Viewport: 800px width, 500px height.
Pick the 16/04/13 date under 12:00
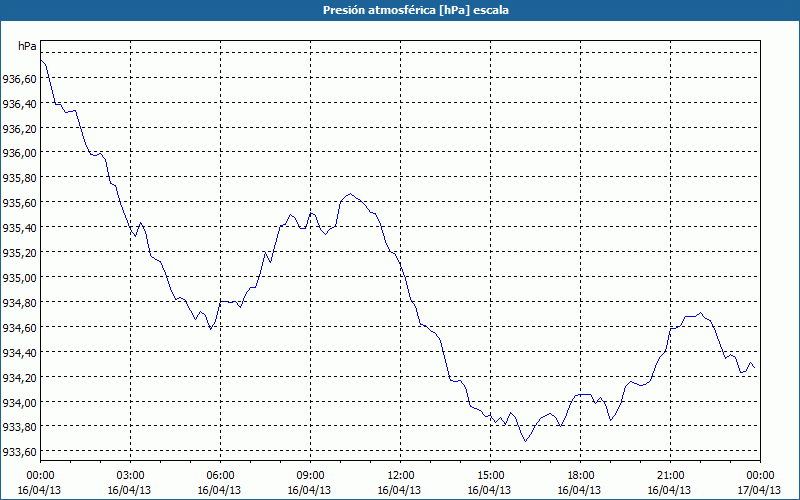[399, 490]
